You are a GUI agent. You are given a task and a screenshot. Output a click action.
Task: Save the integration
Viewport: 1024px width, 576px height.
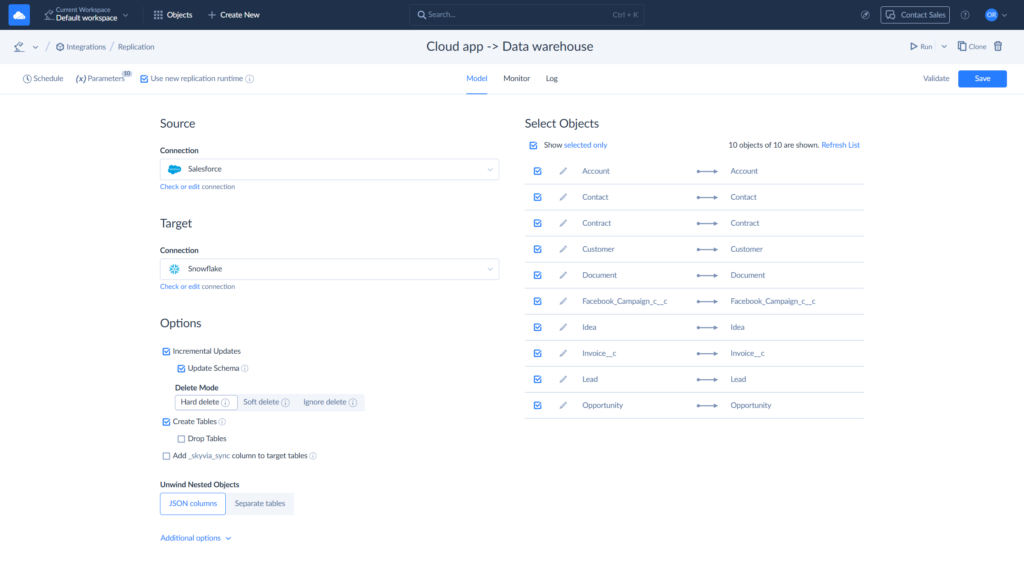[982, 78]
